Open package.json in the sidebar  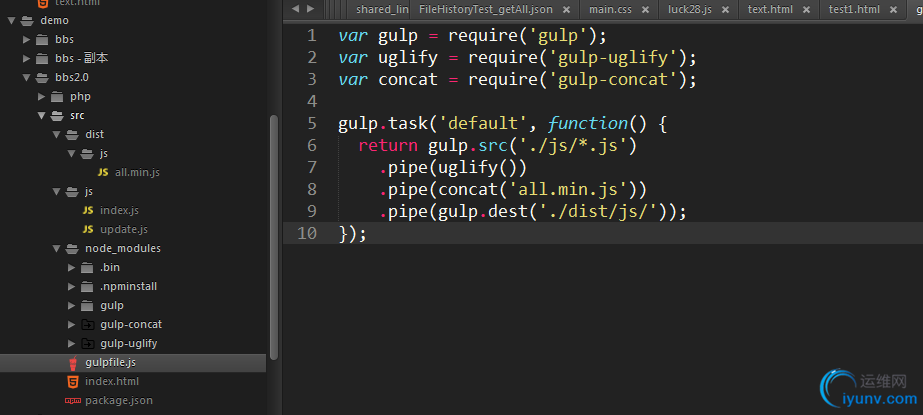119,400
